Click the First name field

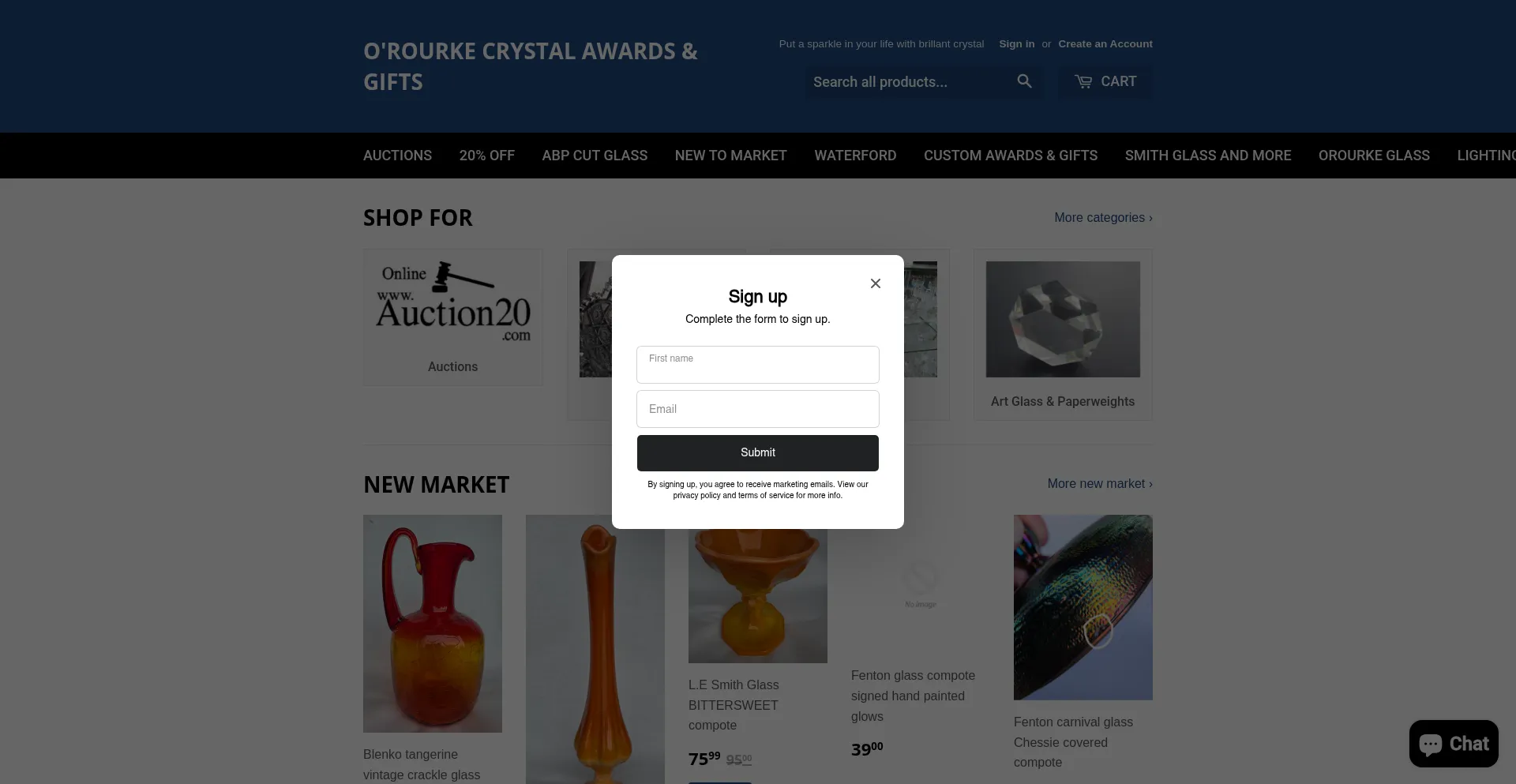[758, 365]
